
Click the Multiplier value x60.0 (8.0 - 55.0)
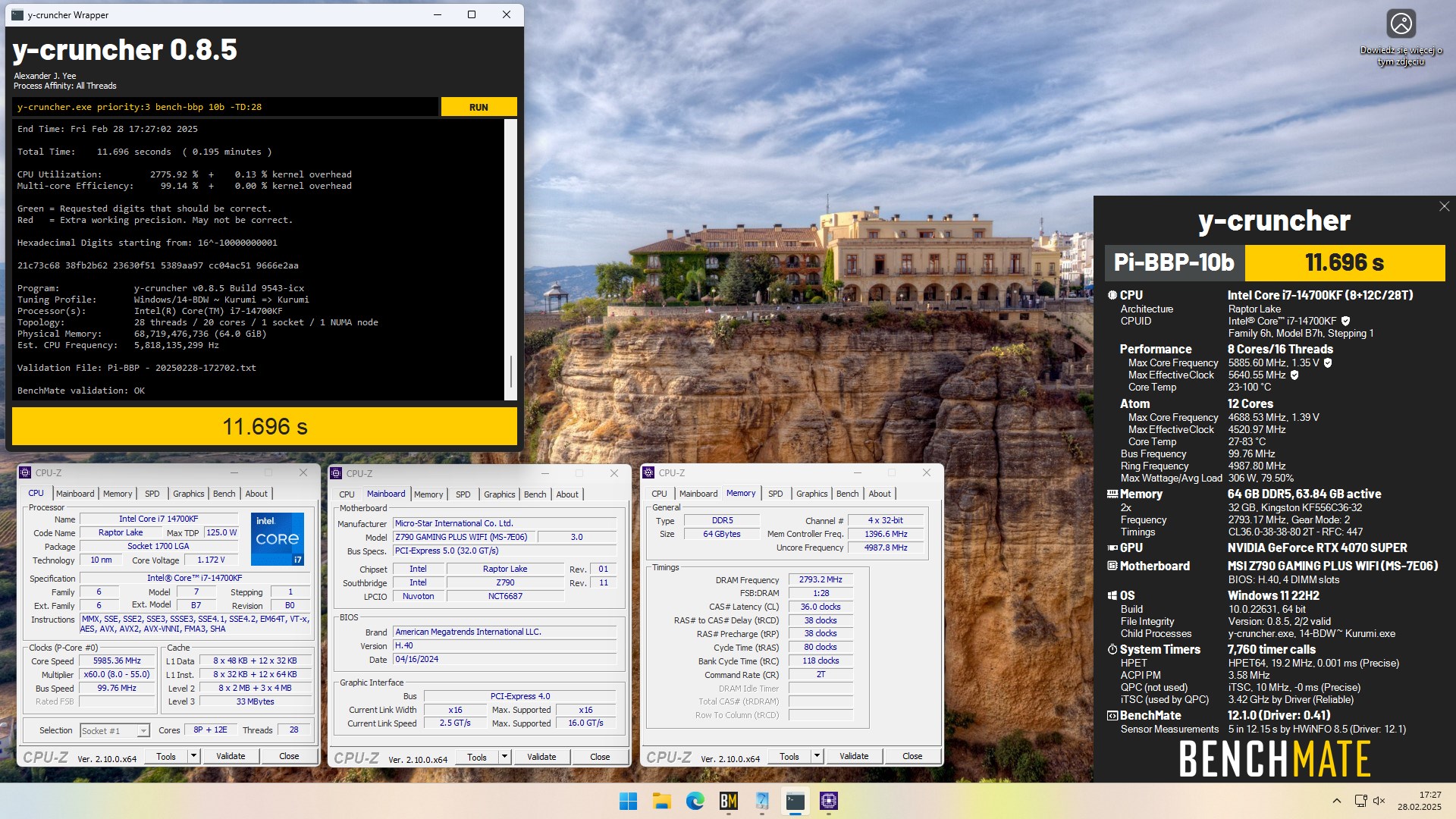click(117, 675)
